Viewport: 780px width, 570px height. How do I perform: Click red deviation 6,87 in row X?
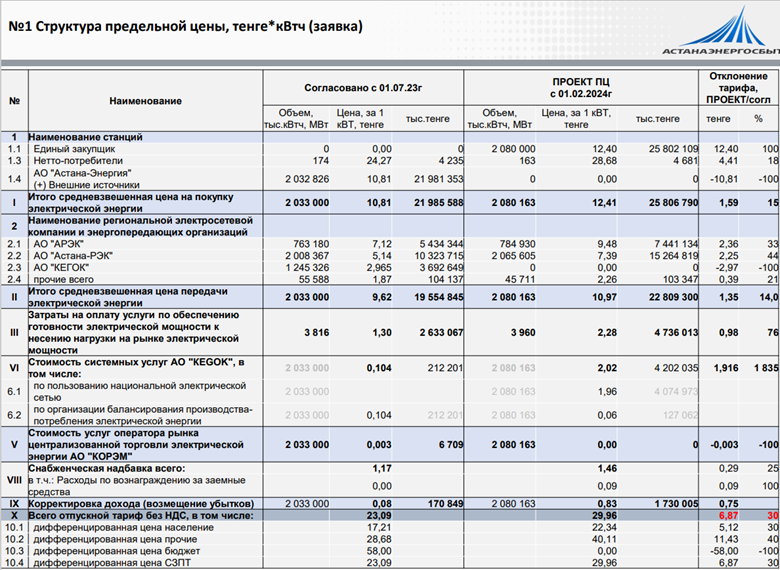[727, 515]
